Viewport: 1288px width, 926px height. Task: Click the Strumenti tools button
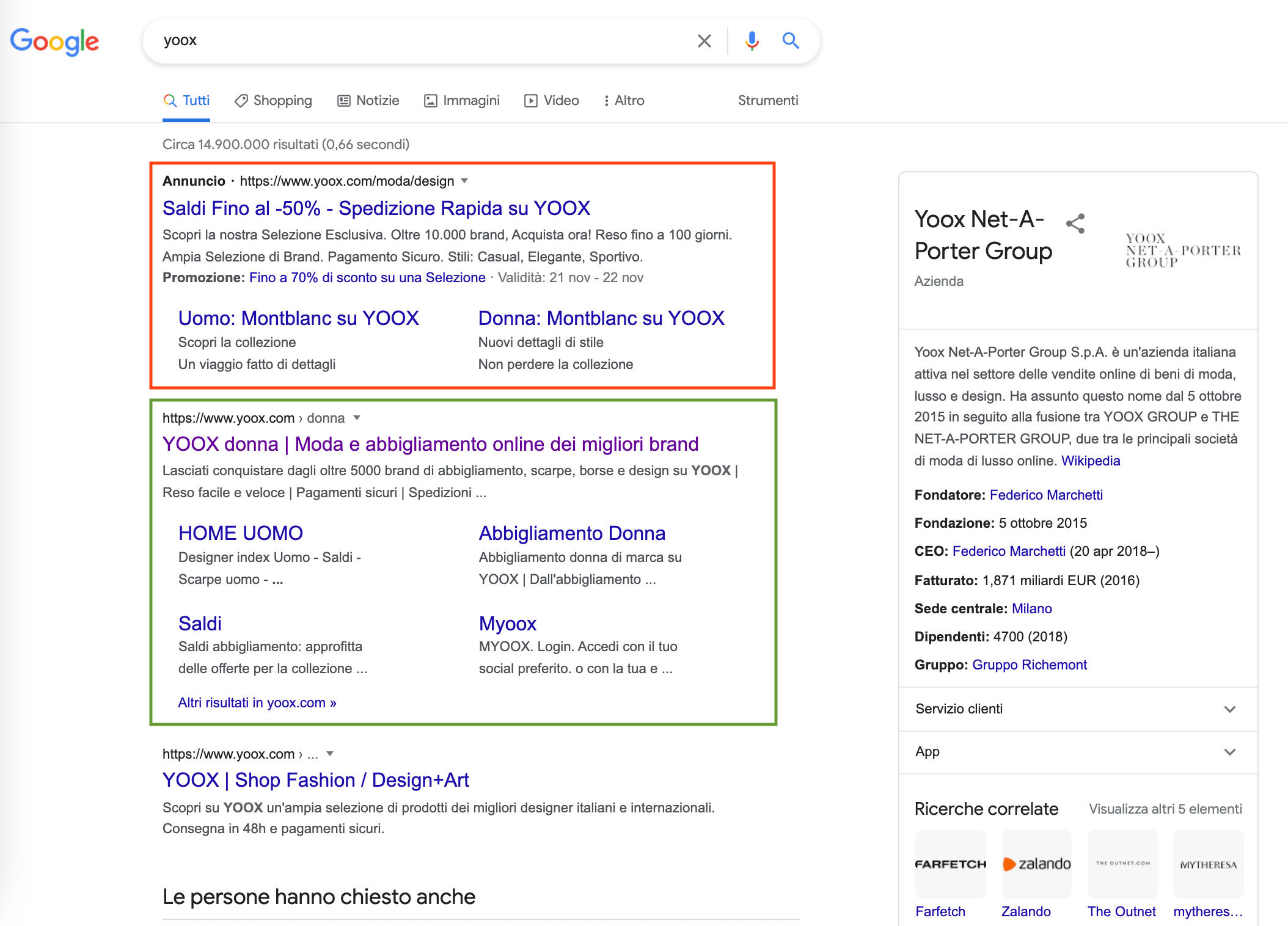[767, 101]
